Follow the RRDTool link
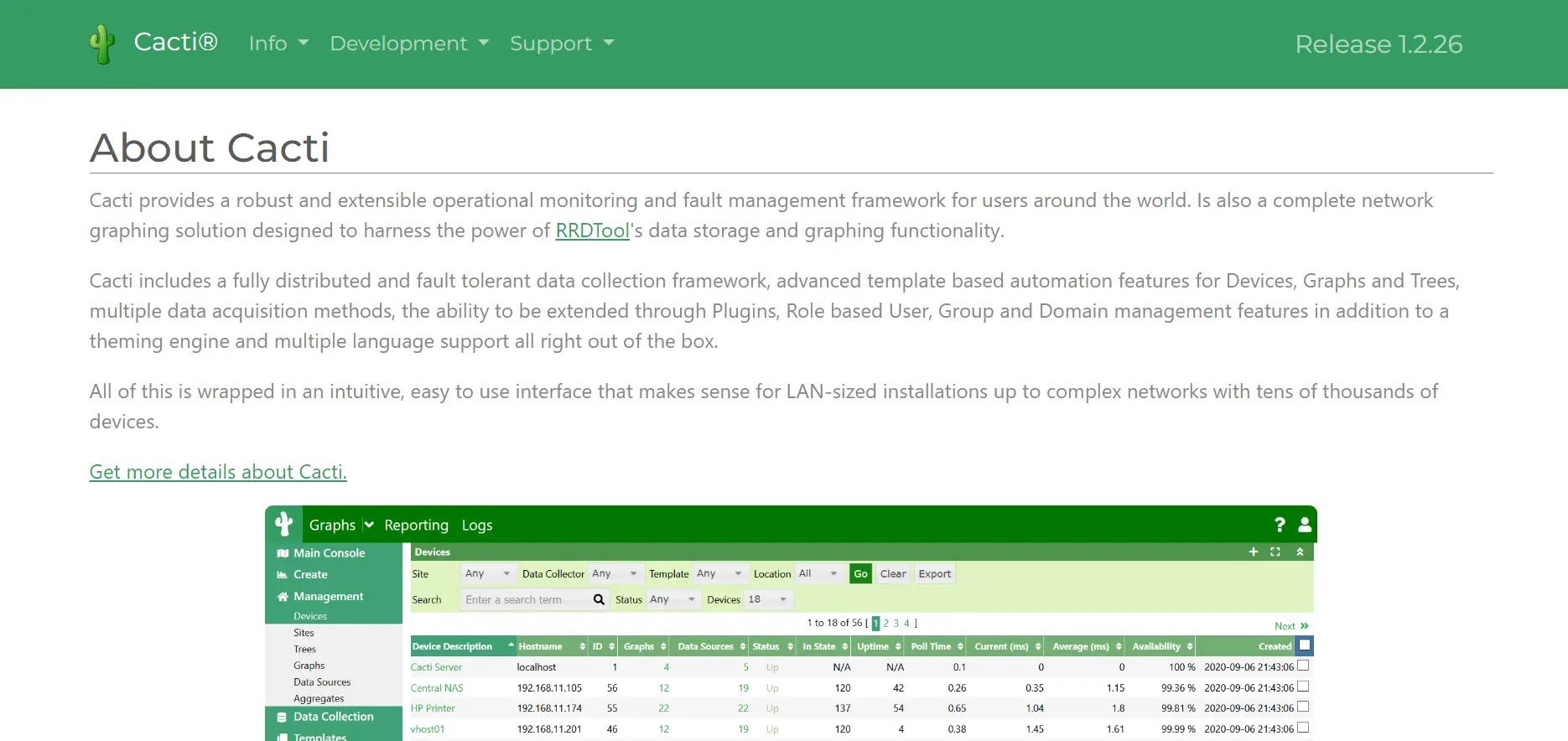 (x=592, y=231)
